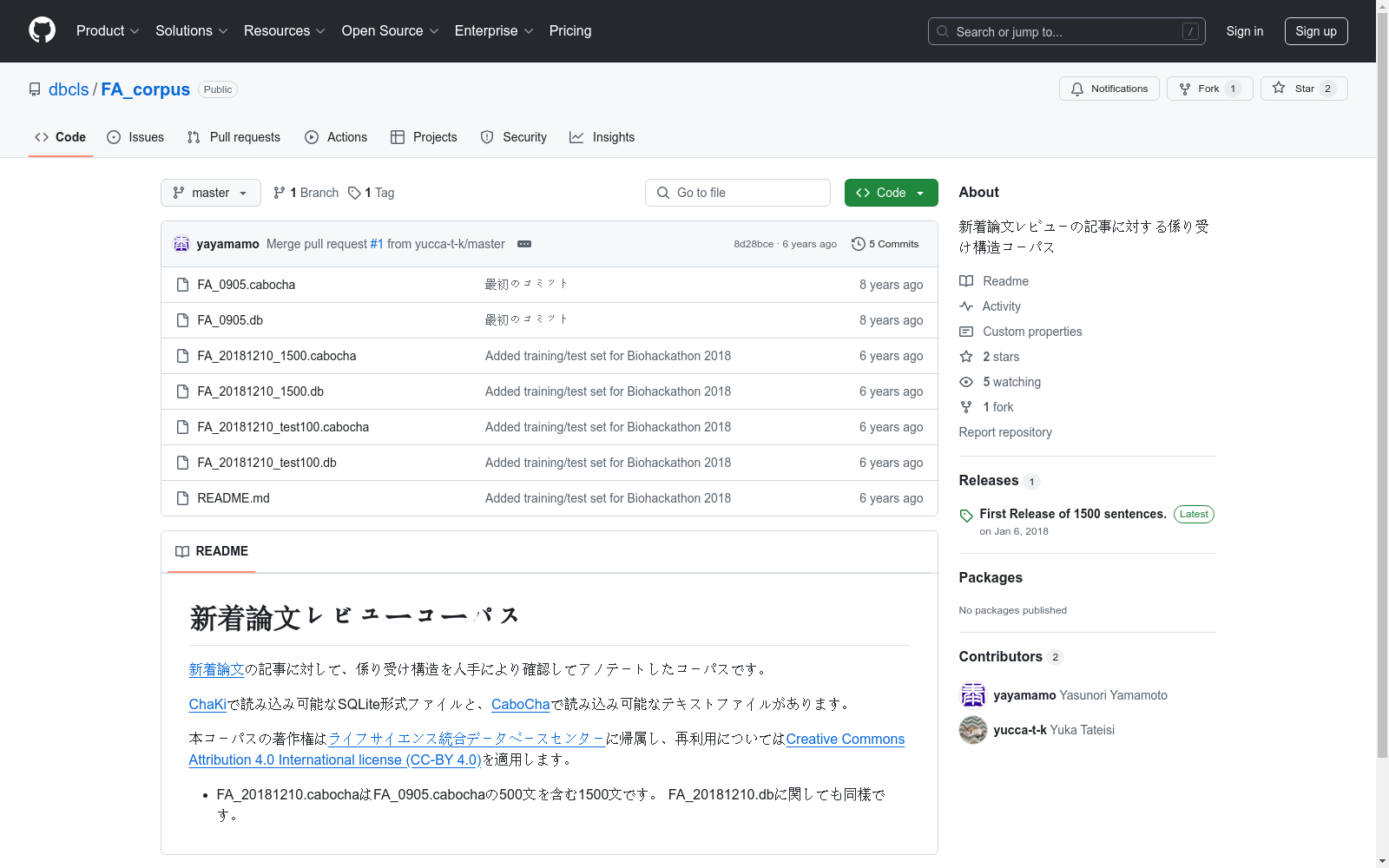This screenshot has height=868, width=1389.
Task: Open commit hash 8d28bce
Action: [x=754, y=244]
